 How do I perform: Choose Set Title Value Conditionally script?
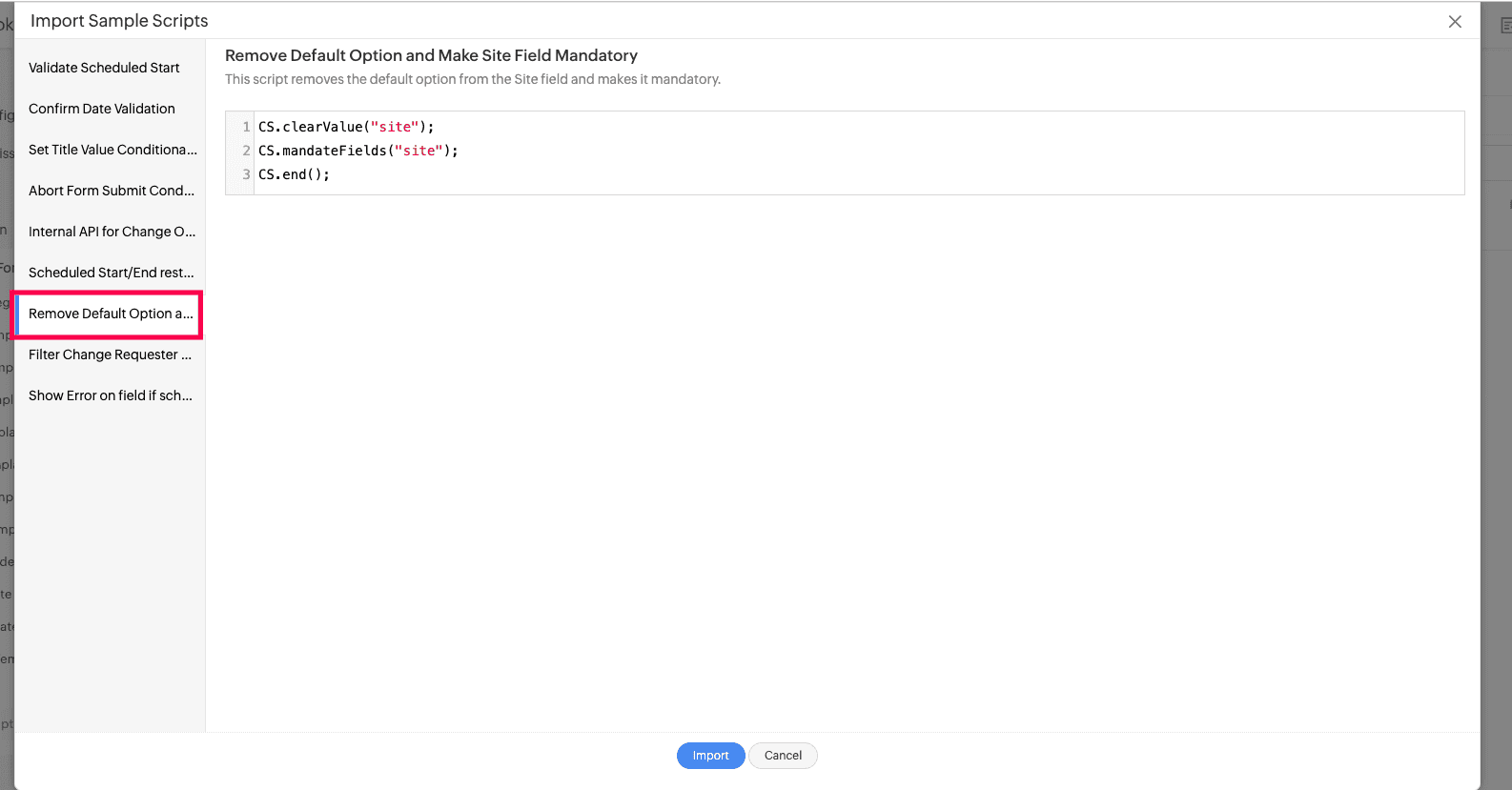112,150
